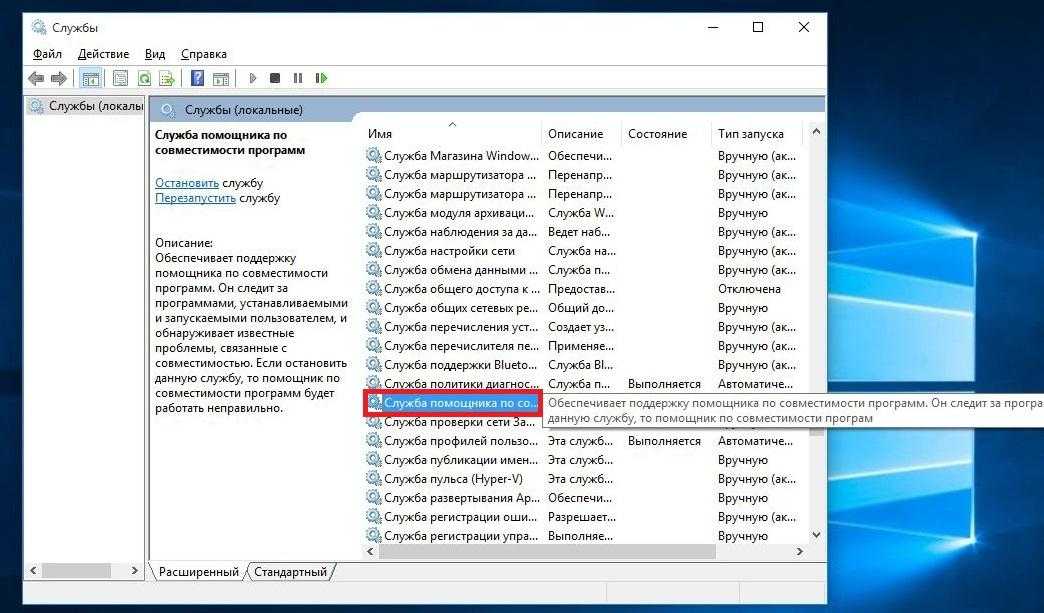
Task: Stop the service with the toolbar stop button
Action: pyautogui.click(x=275, y=78)
